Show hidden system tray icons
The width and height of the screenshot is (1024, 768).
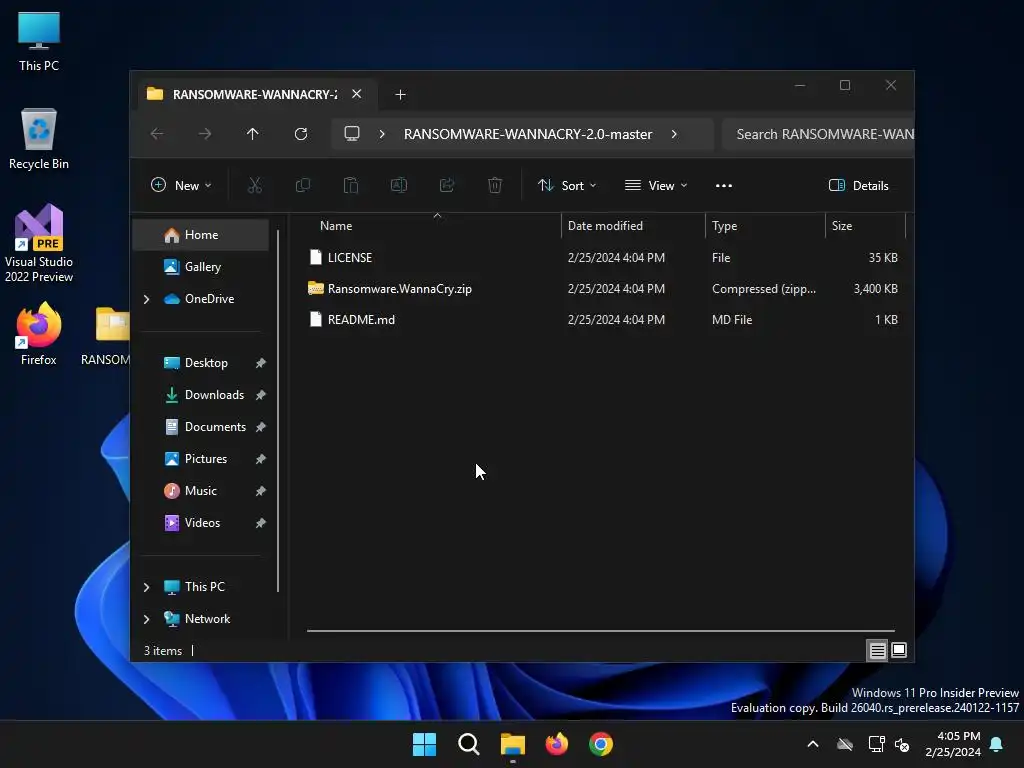tap(813, 744)
